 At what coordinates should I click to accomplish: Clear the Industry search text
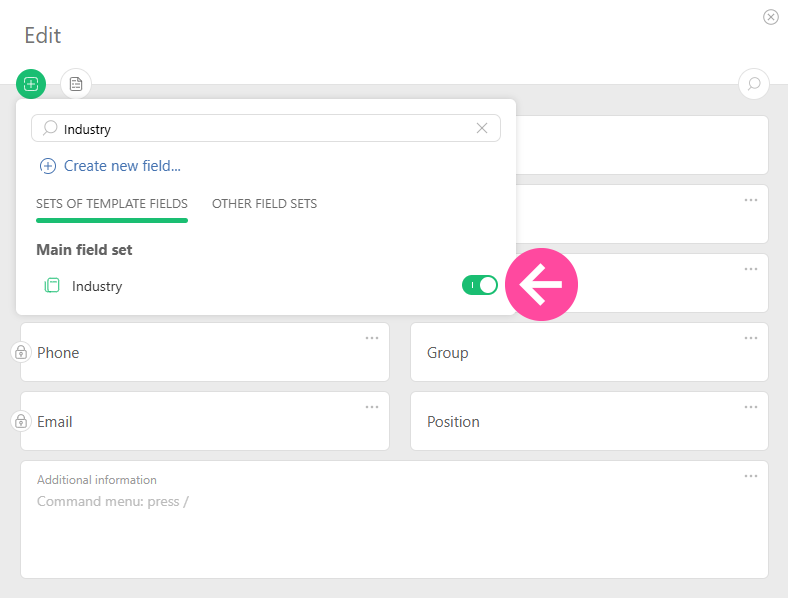tap(482, 128)
